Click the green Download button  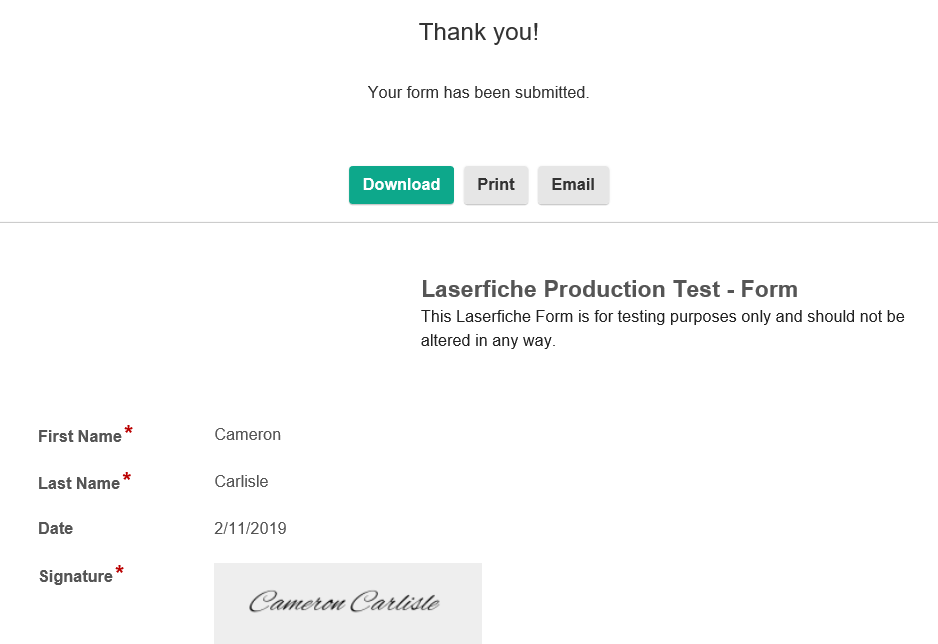click(401, 185)
